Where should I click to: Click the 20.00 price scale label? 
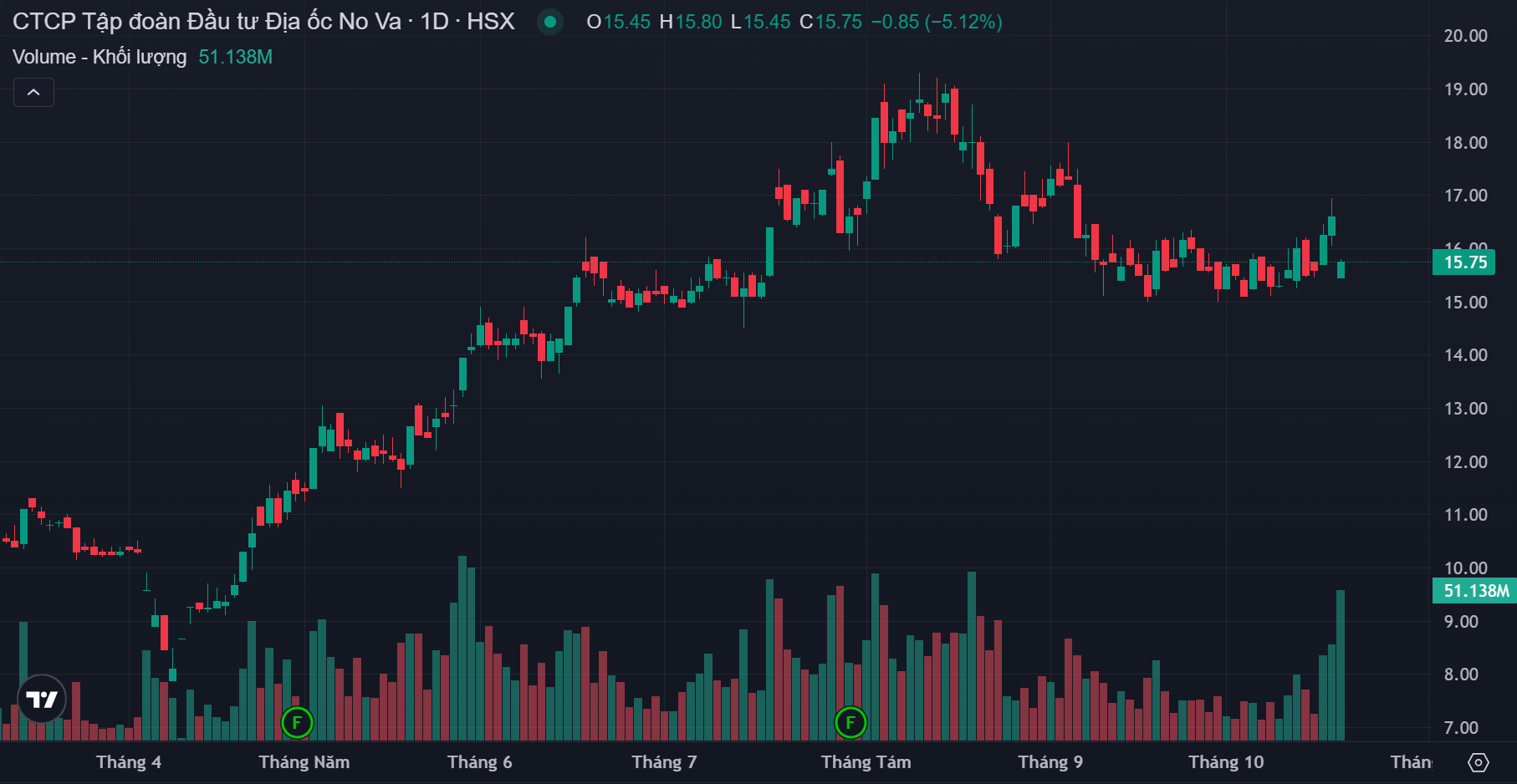(x=1465, y=36)
